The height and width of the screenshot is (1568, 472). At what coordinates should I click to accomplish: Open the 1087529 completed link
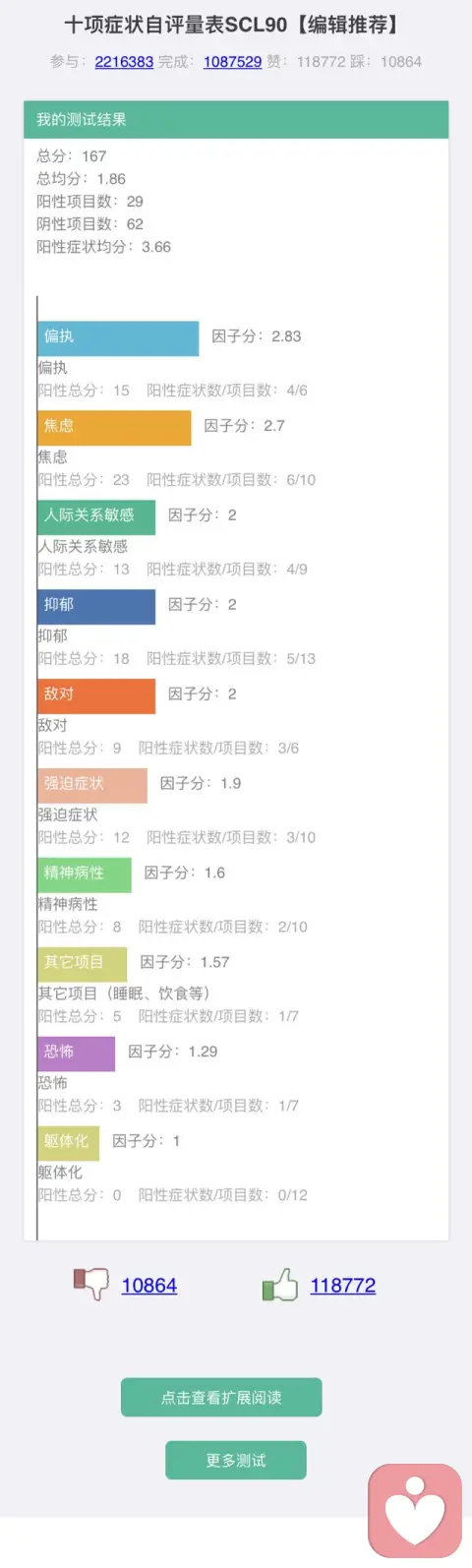232,61
